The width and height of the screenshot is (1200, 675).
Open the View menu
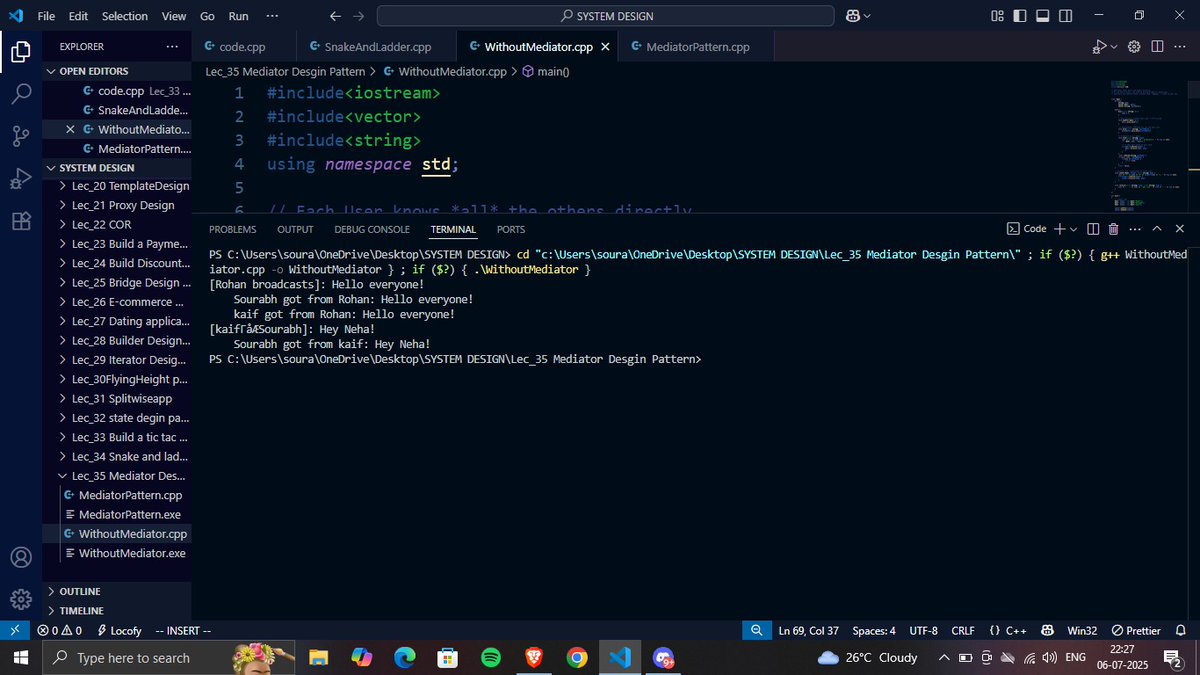click(174, 16)
